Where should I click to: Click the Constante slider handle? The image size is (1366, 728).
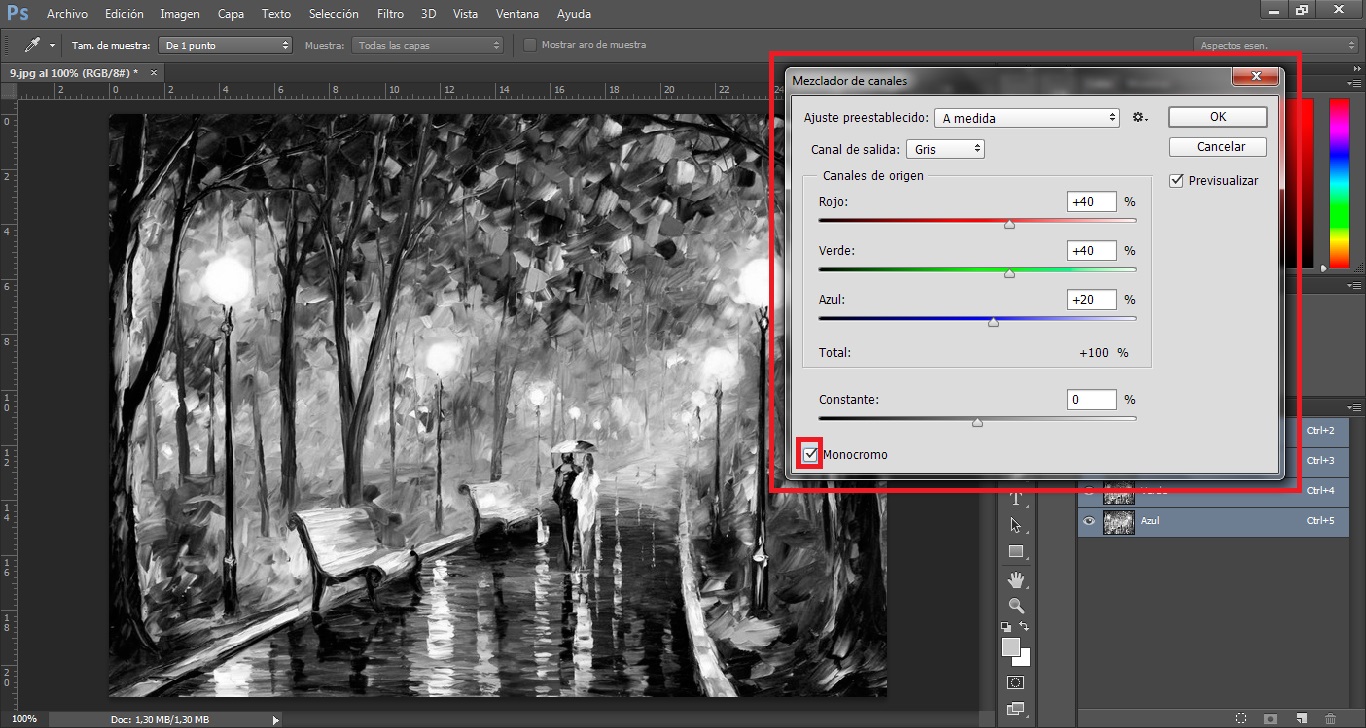[977, 422]
